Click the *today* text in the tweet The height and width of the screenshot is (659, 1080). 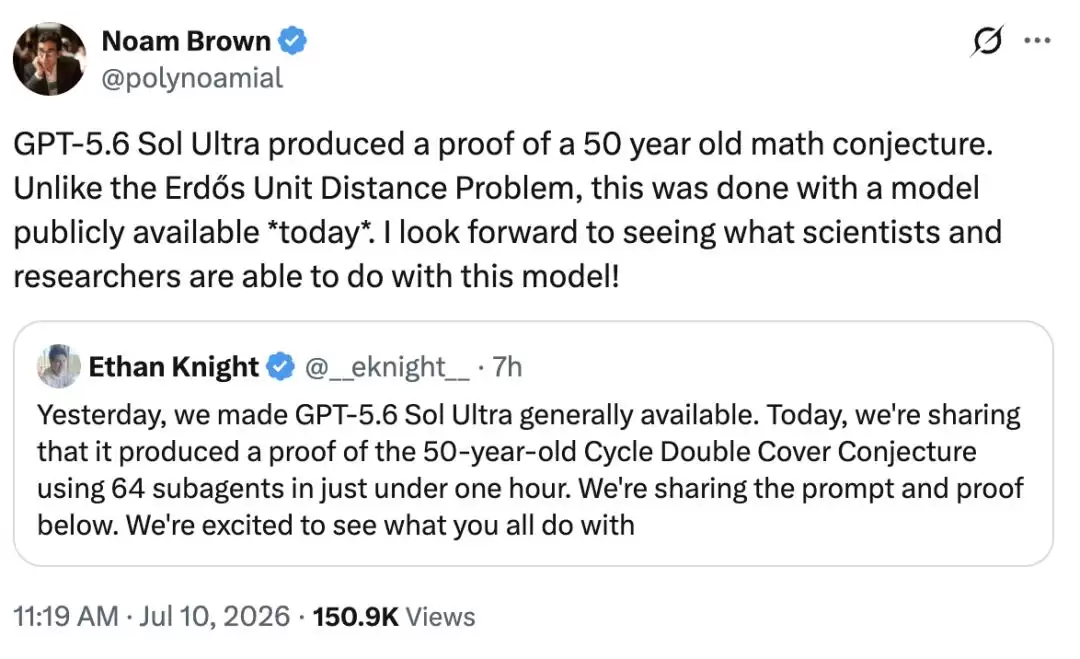pos(317,232)
